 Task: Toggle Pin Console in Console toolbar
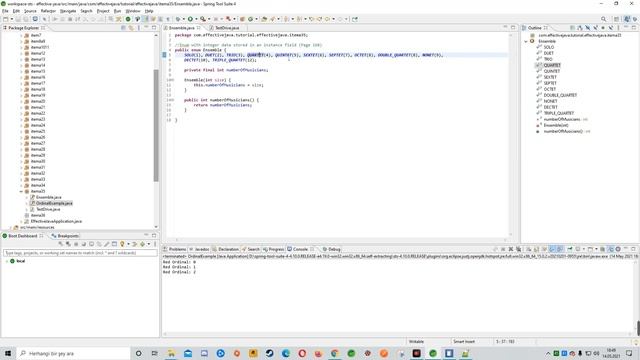(570, 249)
